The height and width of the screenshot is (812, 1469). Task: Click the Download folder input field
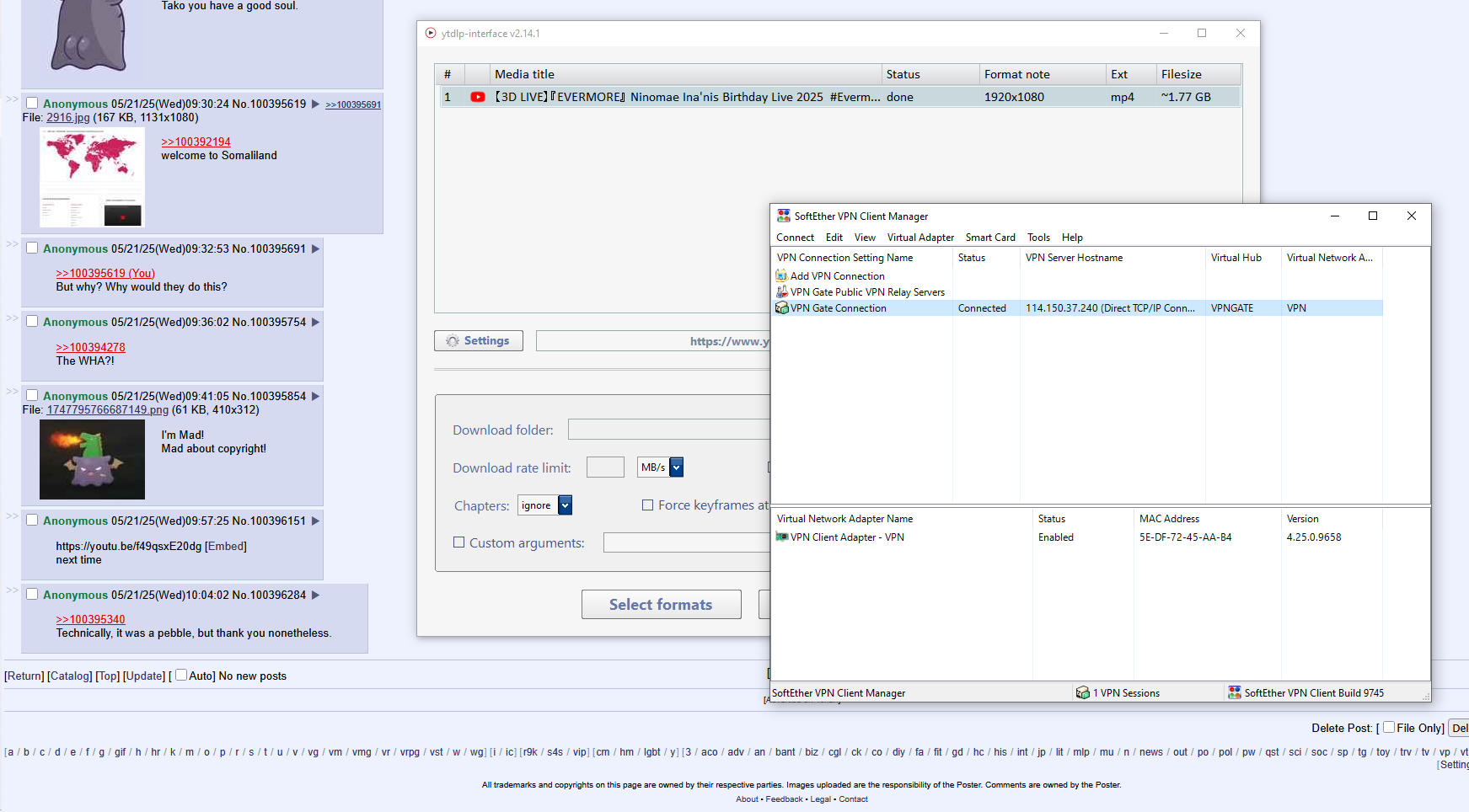669,430
